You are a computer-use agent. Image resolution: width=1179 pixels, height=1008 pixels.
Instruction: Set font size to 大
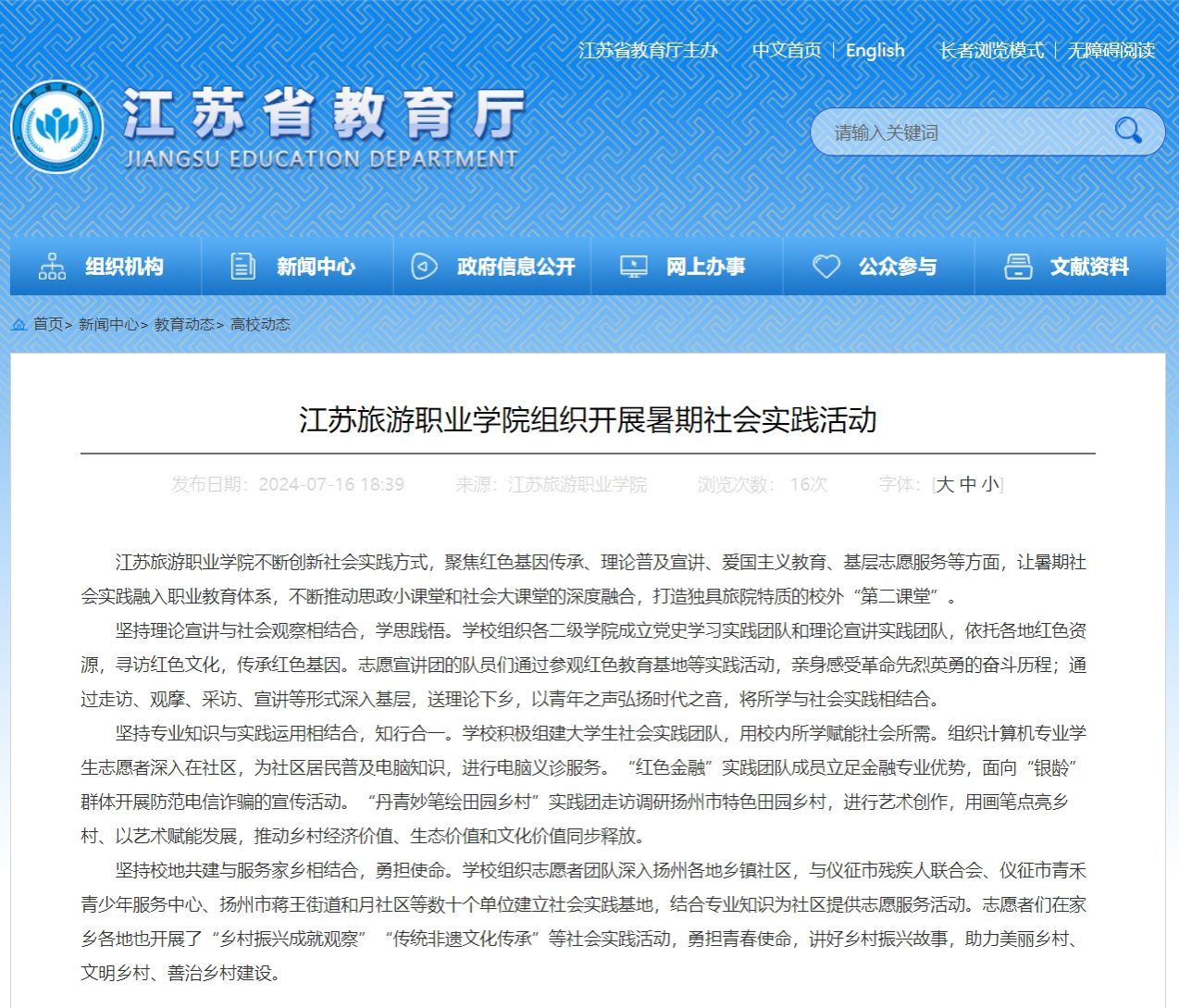945,484
